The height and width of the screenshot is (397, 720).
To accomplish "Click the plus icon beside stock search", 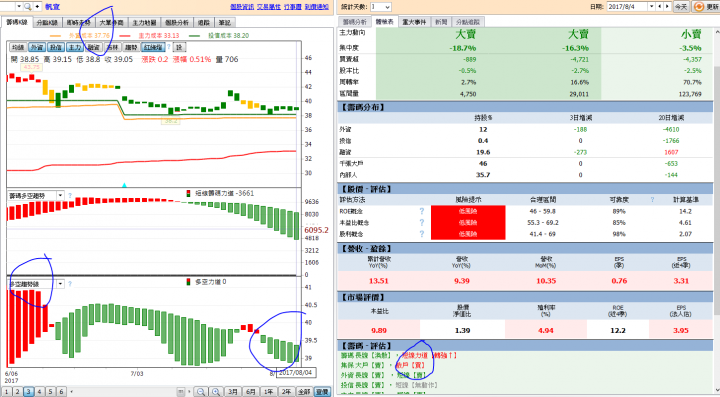I will (37, 6).
